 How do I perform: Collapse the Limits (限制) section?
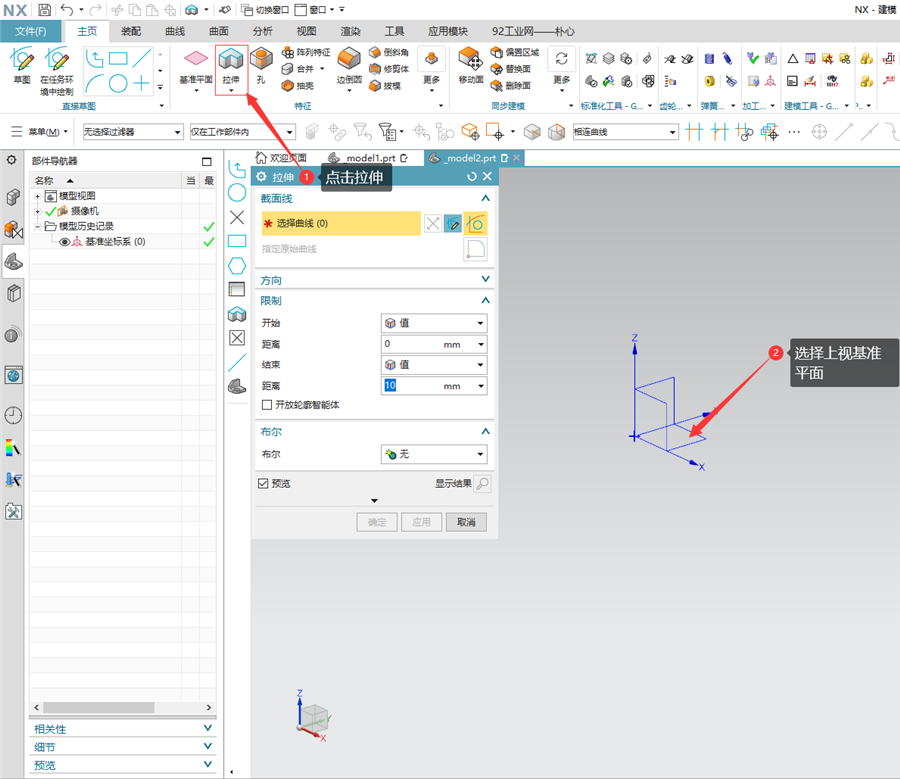(x=486, y=300)
